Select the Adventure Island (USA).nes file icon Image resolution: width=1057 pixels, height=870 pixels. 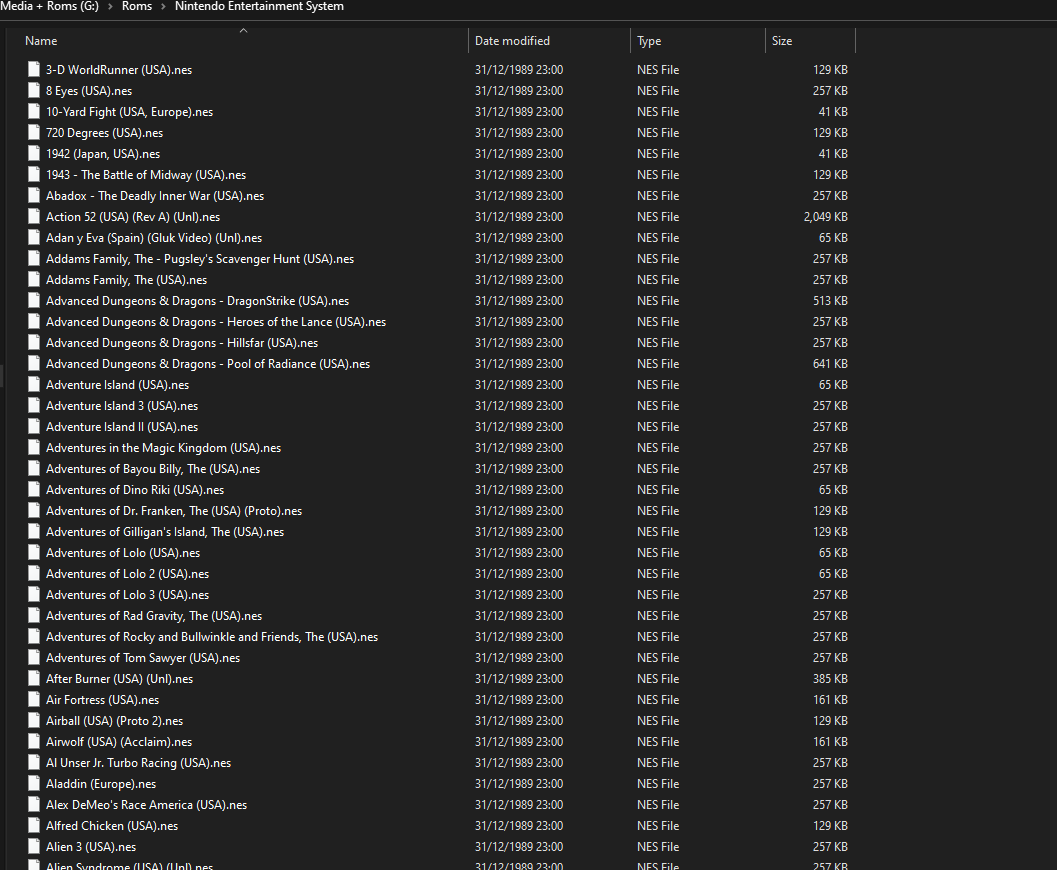[x=34, y=385]
